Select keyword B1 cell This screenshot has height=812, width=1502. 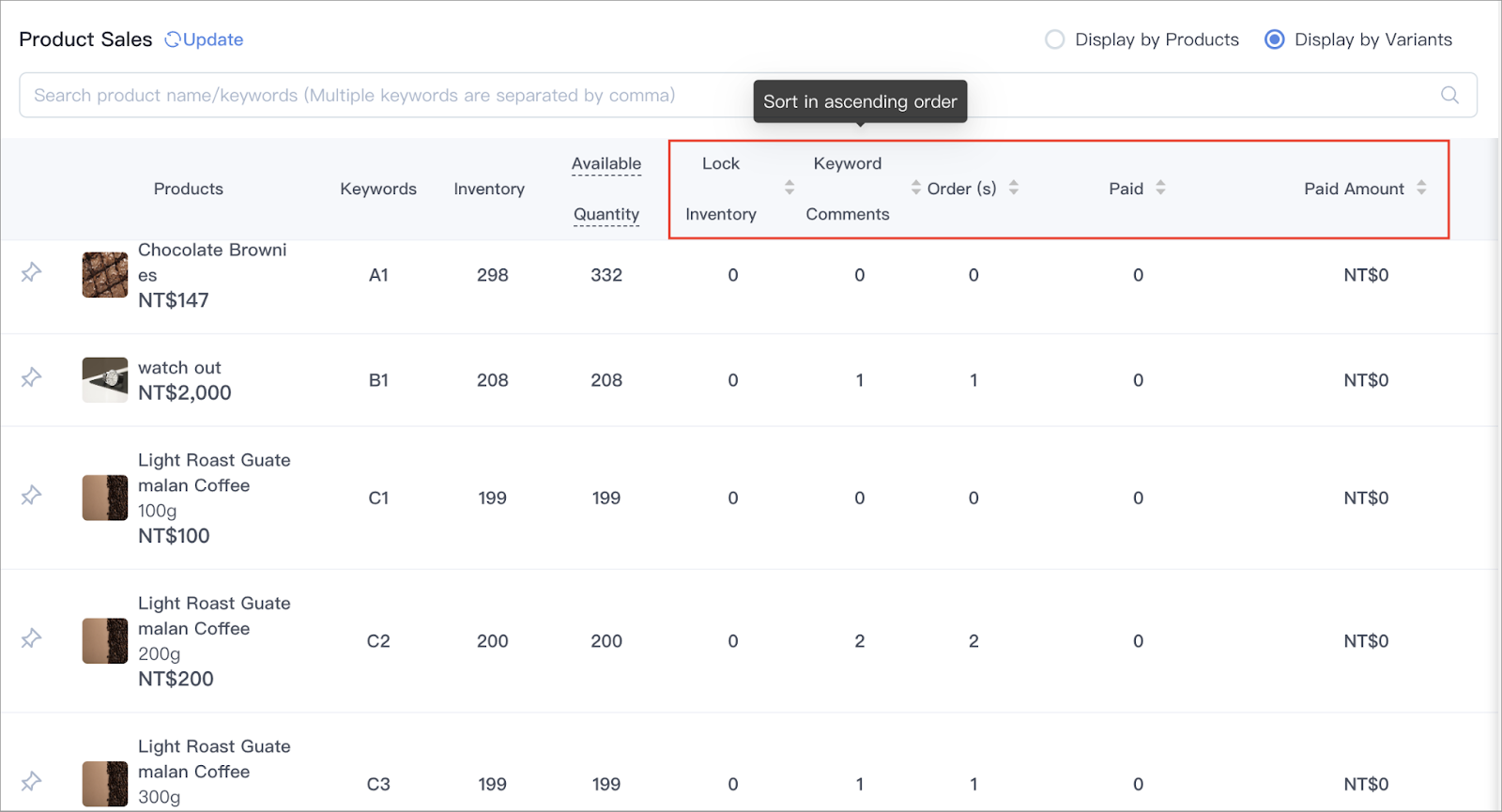[378, 380]
